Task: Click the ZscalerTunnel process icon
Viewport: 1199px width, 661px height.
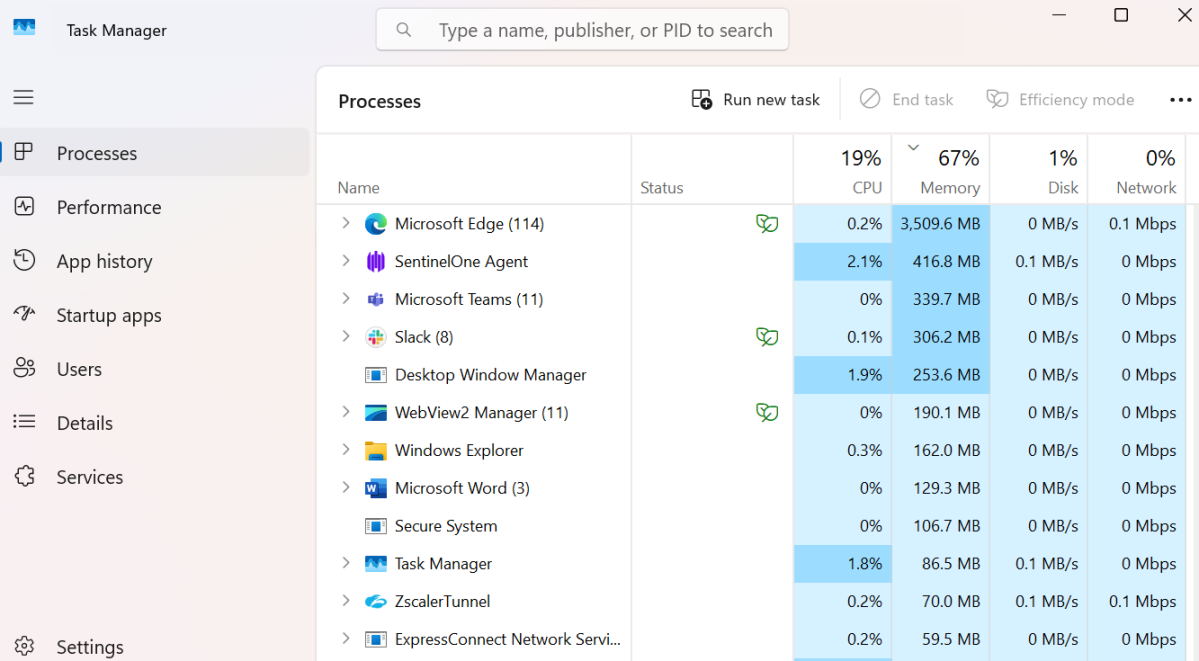Action: [x=375, y=601]
